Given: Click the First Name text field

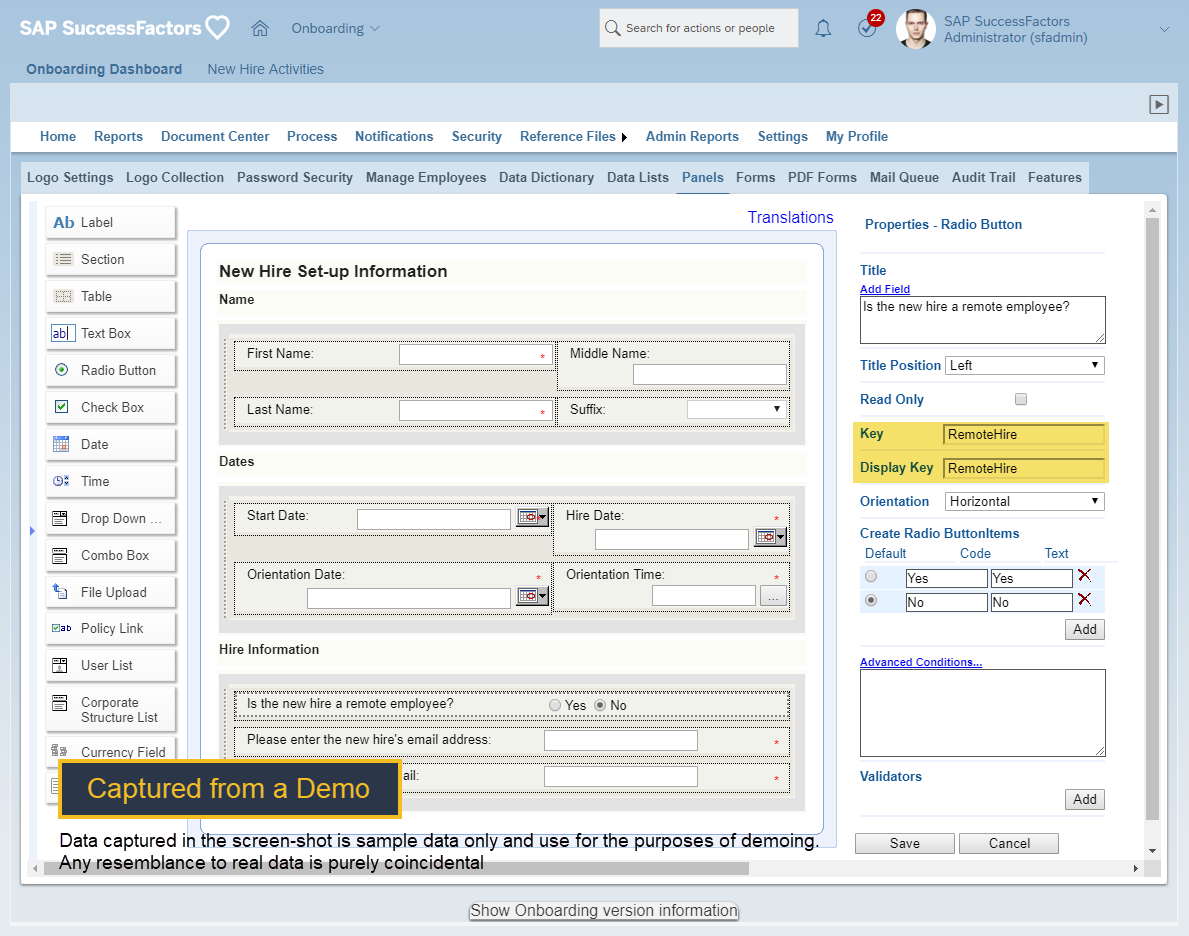Looking at the screenshot, I should pos(476,355).
